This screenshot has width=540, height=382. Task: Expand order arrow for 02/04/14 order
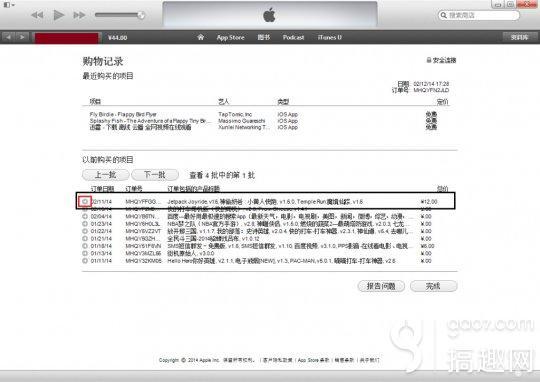point(85,216)
